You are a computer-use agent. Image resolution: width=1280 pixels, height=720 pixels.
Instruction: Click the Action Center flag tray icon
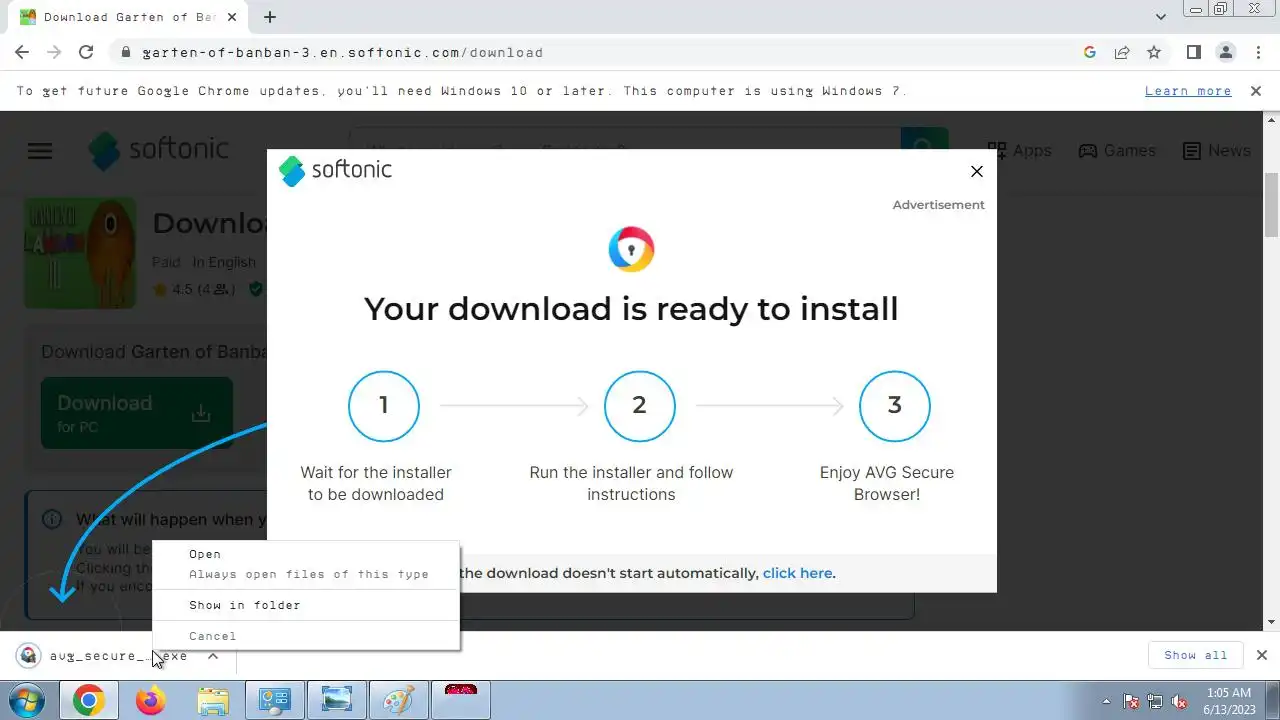1131,701
